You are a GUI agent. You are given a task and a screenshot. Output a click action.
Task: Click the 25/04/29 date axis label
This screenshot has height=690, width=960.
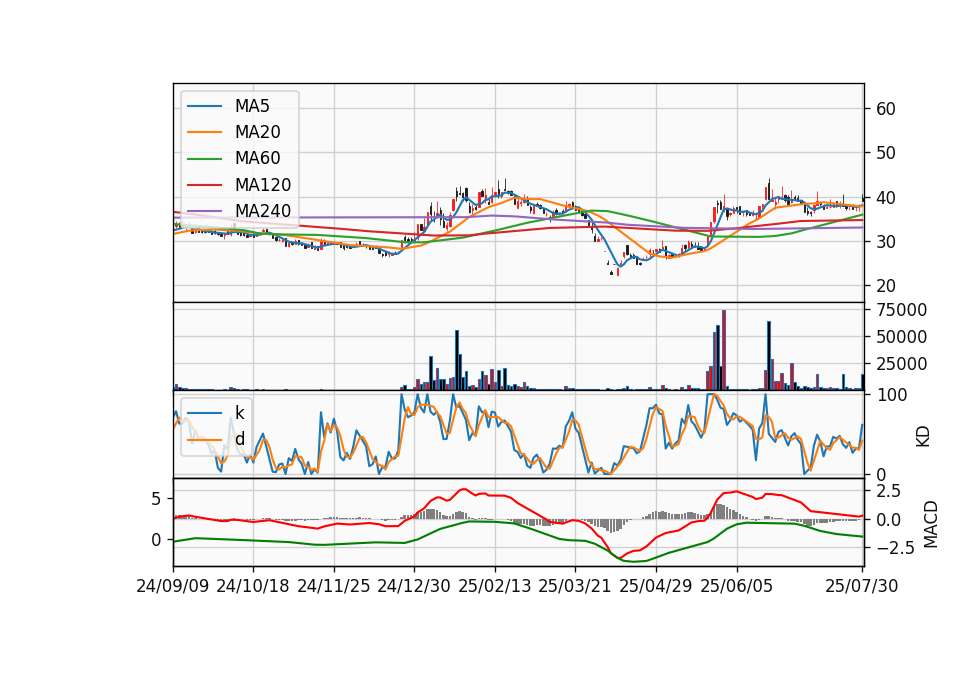(x=656, y=586)
